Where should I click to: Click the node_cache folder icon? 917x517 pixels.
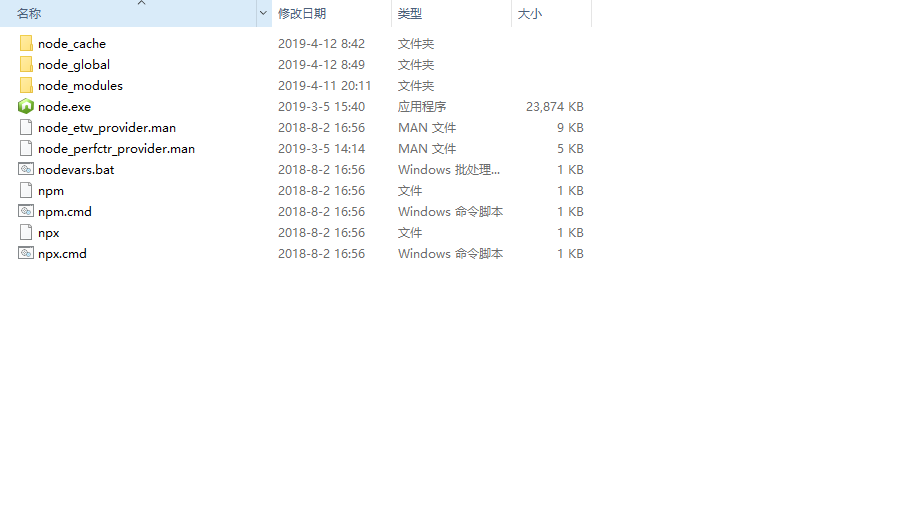point(26,43)
